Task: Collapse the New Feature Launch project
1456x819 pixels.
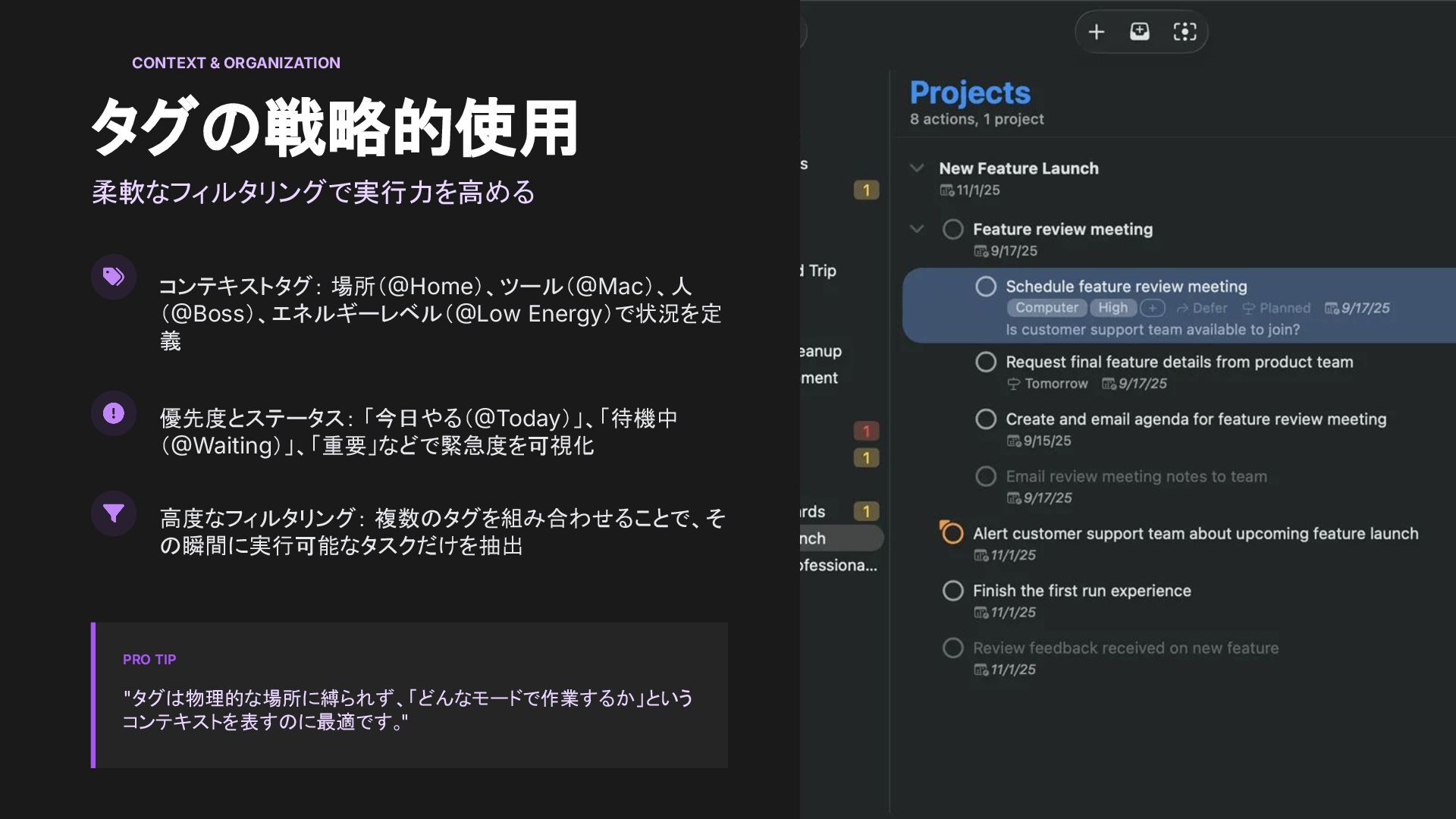Action: tap(917, 168)
